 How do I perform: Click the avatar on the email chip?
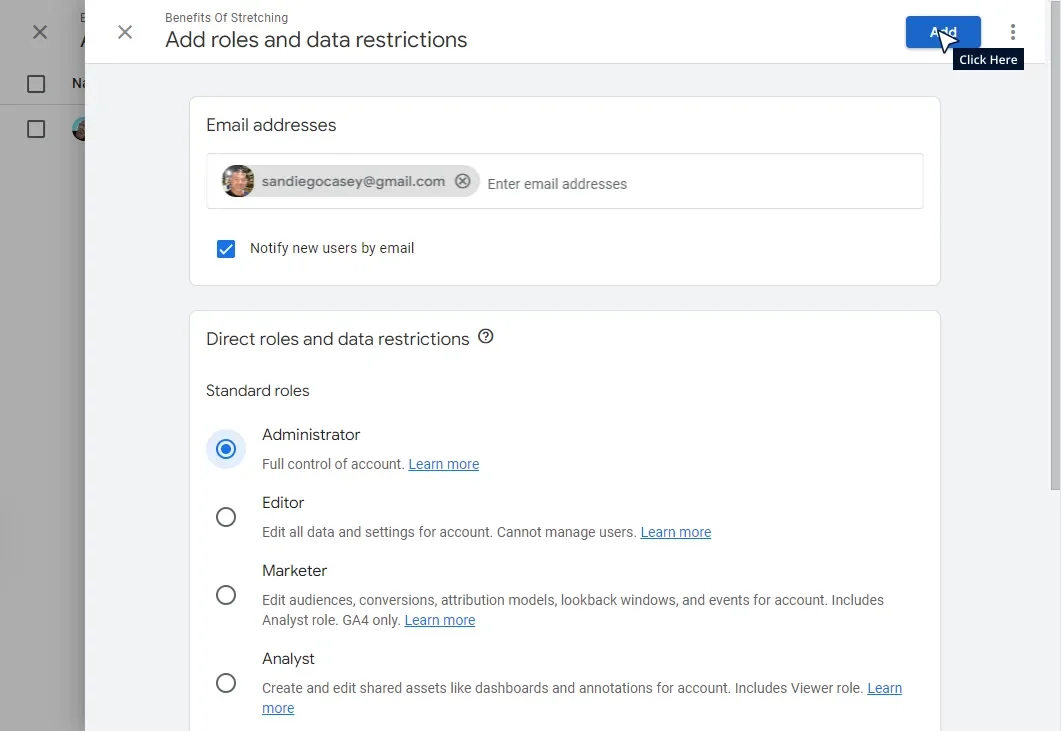pos(237,181)
